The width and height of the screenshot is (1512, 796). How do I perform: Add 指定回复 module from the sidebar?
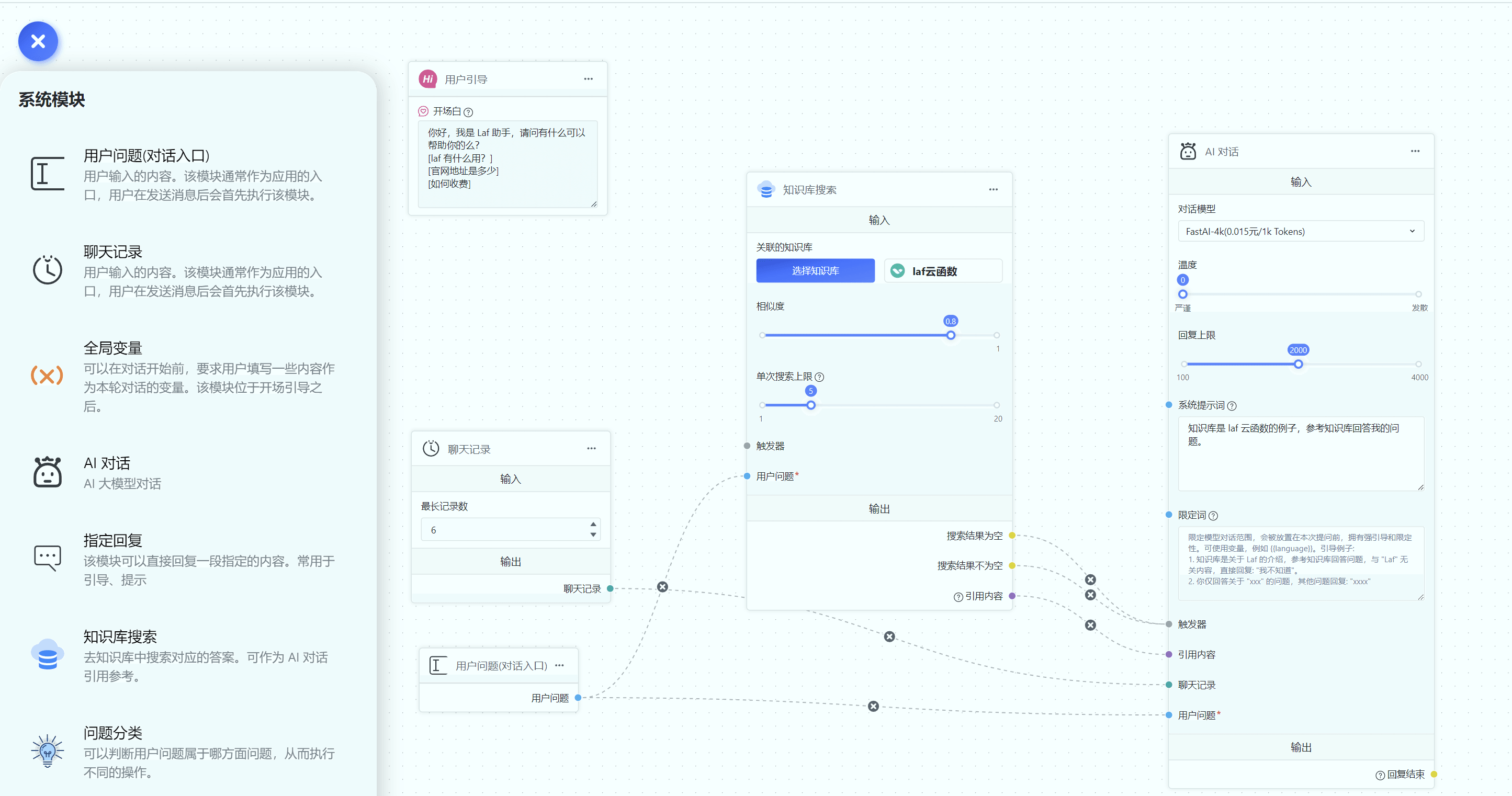coord(112,541)
